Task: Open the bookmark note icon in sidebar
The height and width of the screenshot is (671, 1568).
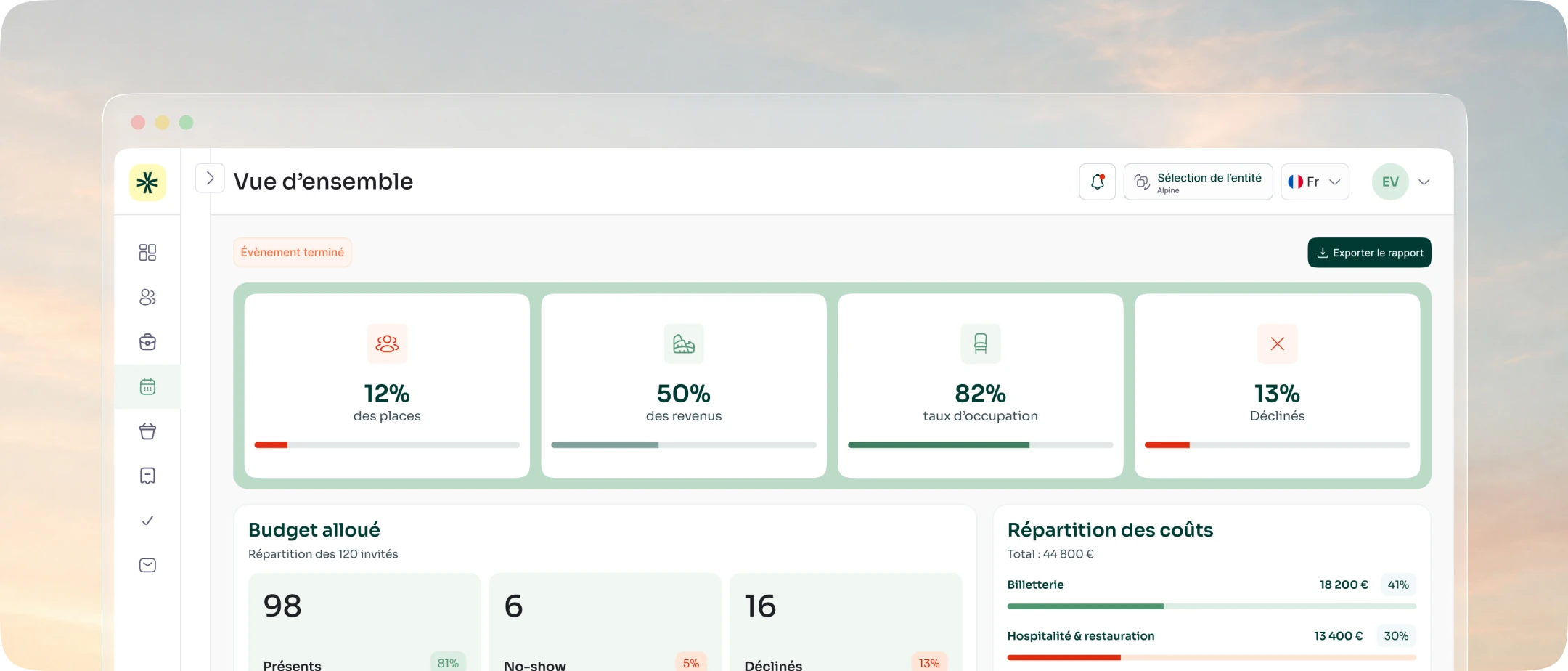Action: 147,476
